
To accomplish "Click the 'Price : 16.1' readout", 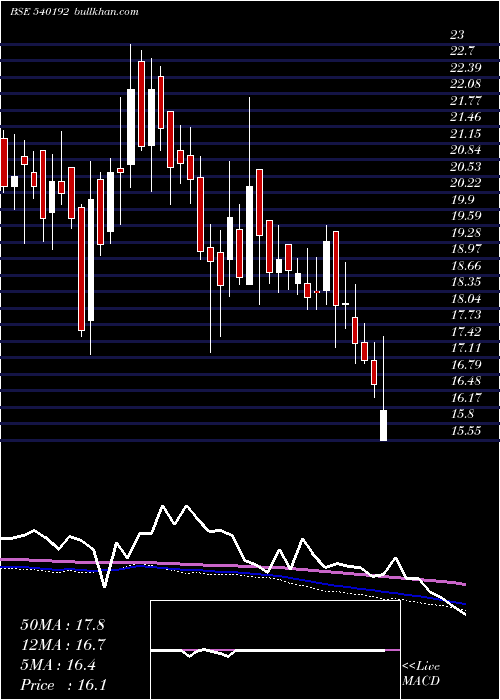I will point(63,685).
